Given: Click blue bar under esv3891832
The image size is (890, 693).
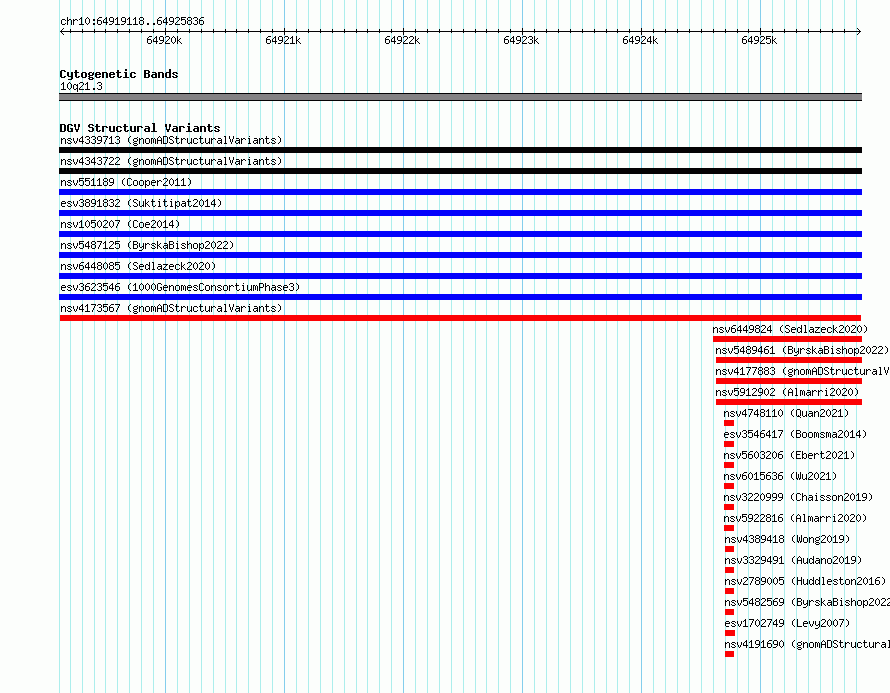Looking at the screenshot, I should tap(460, 213).
